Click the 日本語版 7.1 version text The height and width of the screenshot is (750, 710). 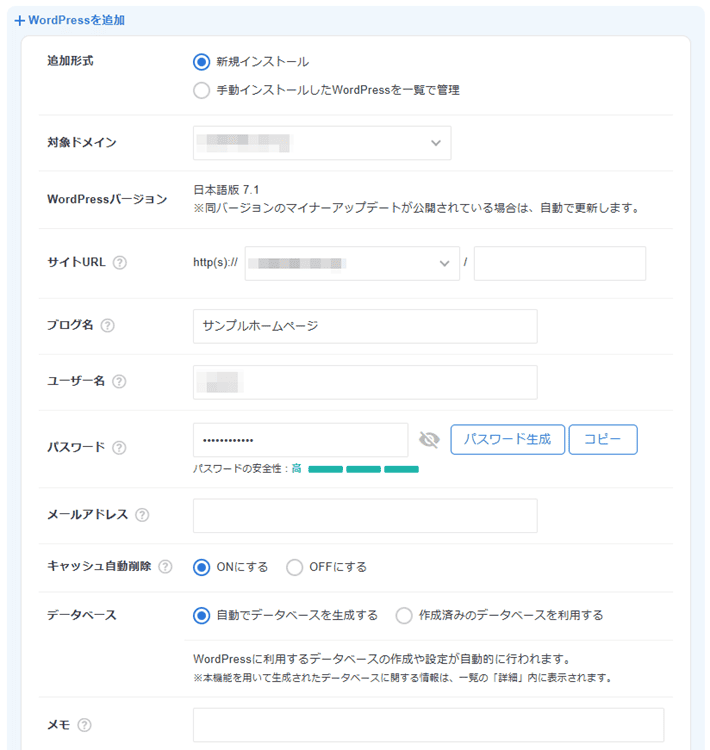click(x=226, y=190)
